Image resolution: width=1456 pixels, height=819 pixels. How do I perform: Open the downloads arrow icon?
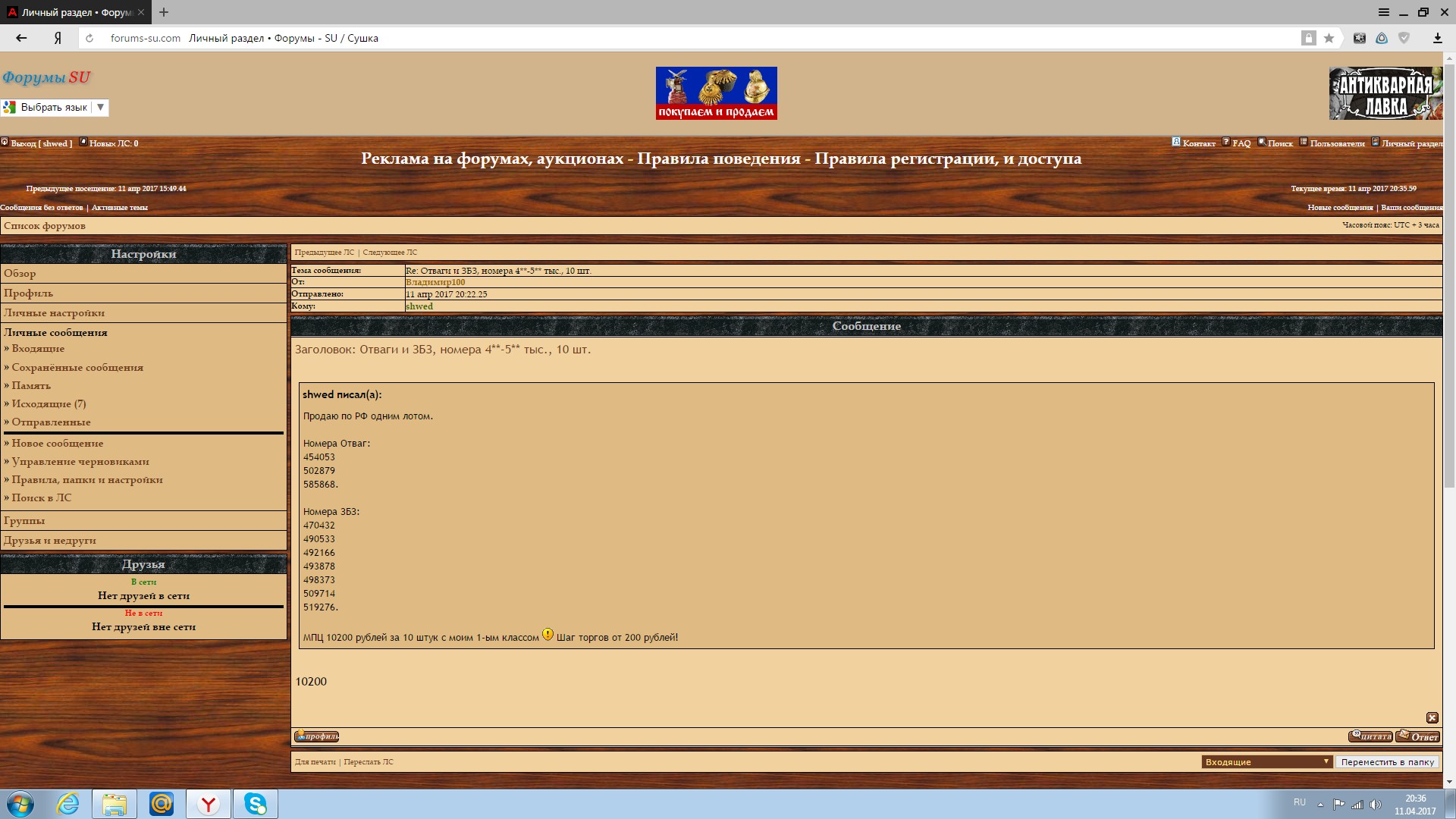[1437, 38]
